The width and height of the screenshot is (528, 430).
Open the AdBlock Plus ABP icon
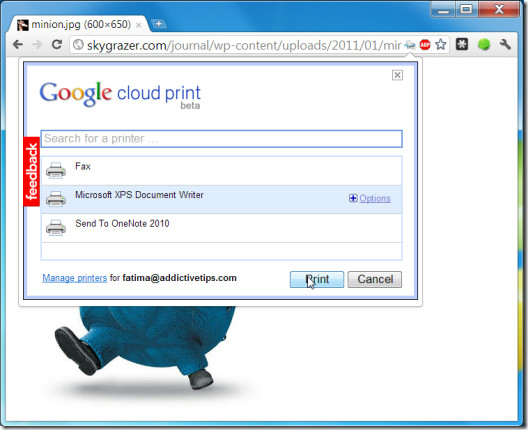click(x=425, y=44)
